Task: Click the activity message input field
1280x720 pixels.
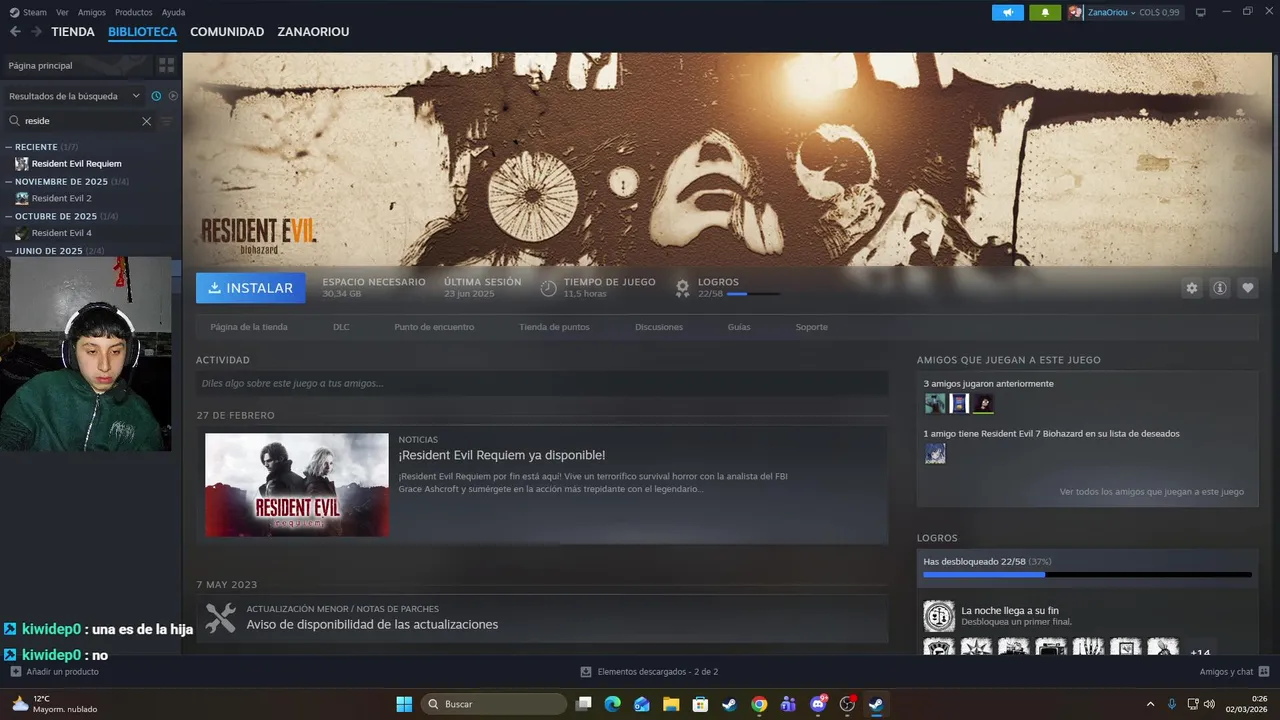Action: [x=542, y=383]
